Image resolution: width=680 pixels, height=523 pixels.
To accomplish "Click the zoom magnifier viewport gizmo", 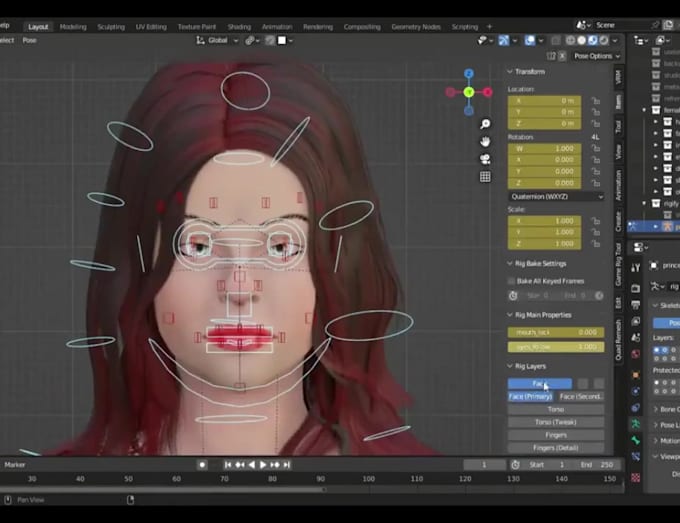I will (x=485, y=124).
